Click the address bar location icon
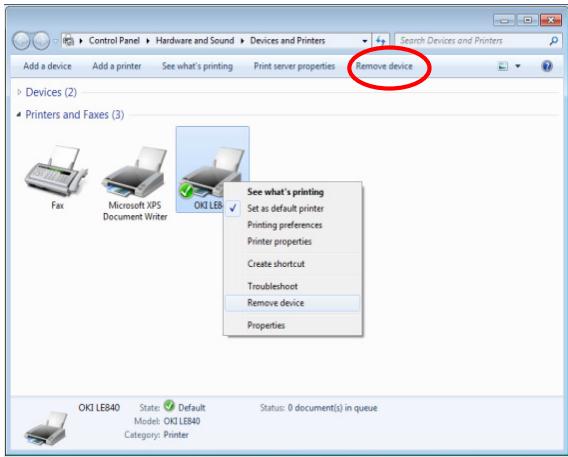The image size is (568, 457). (68, 41)
